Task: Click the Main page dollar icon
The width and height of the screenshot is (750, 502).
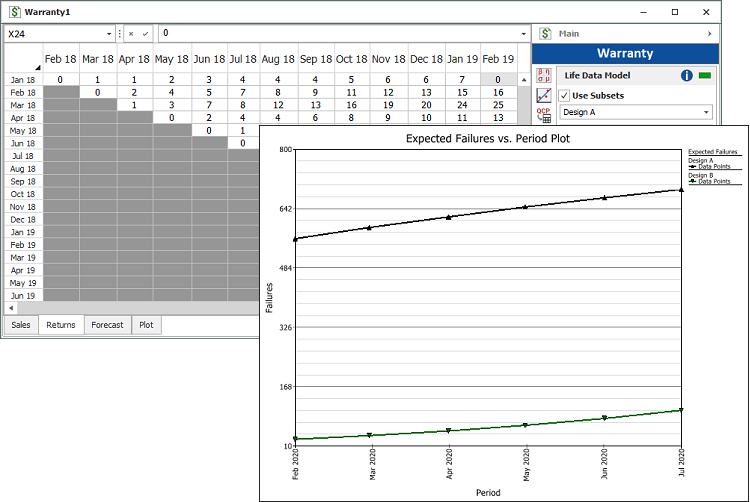Action: pos(545,33)
